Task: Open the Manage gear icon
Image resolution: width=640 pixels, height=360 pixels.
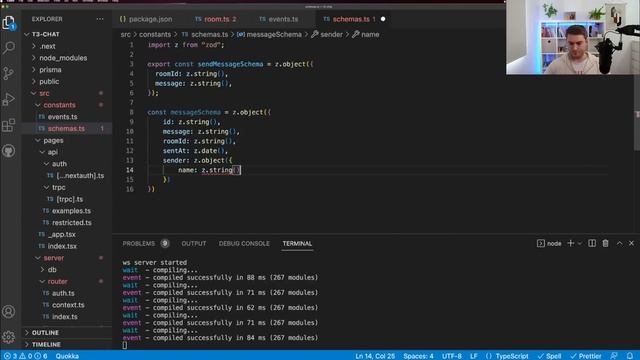Action: (x=9, y=337)
